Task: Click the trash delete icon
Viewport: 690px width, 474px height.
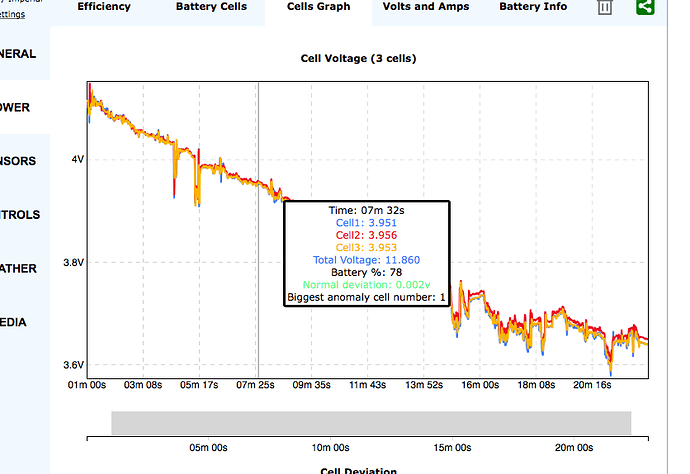Action: pos(605,8)
